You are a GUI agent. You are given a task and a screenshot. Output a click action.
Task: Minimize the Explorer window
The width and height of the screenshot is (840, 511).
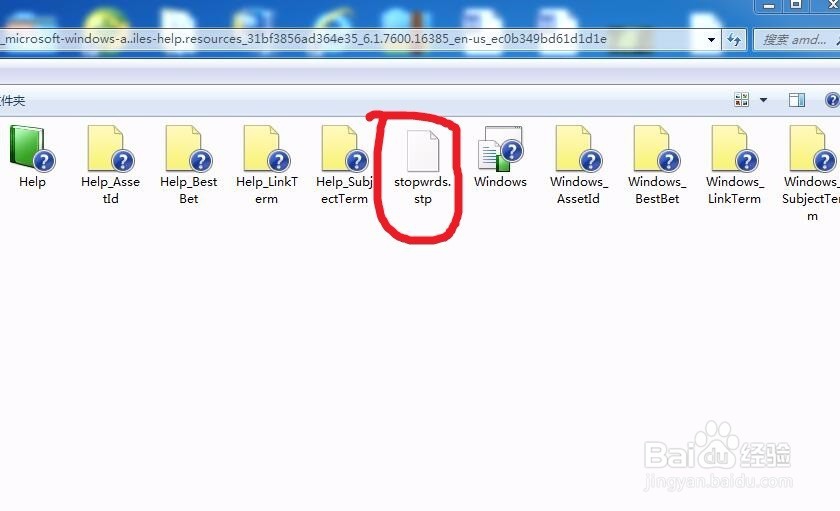769,5
